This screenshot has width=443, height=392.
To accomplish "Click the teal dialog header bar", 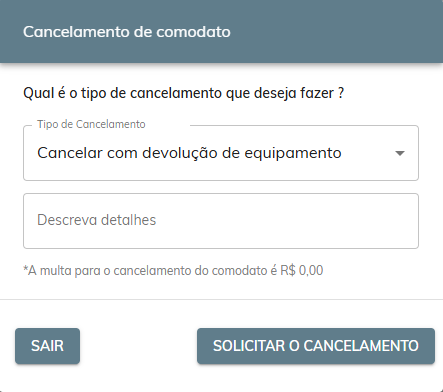I will (221, 31).
